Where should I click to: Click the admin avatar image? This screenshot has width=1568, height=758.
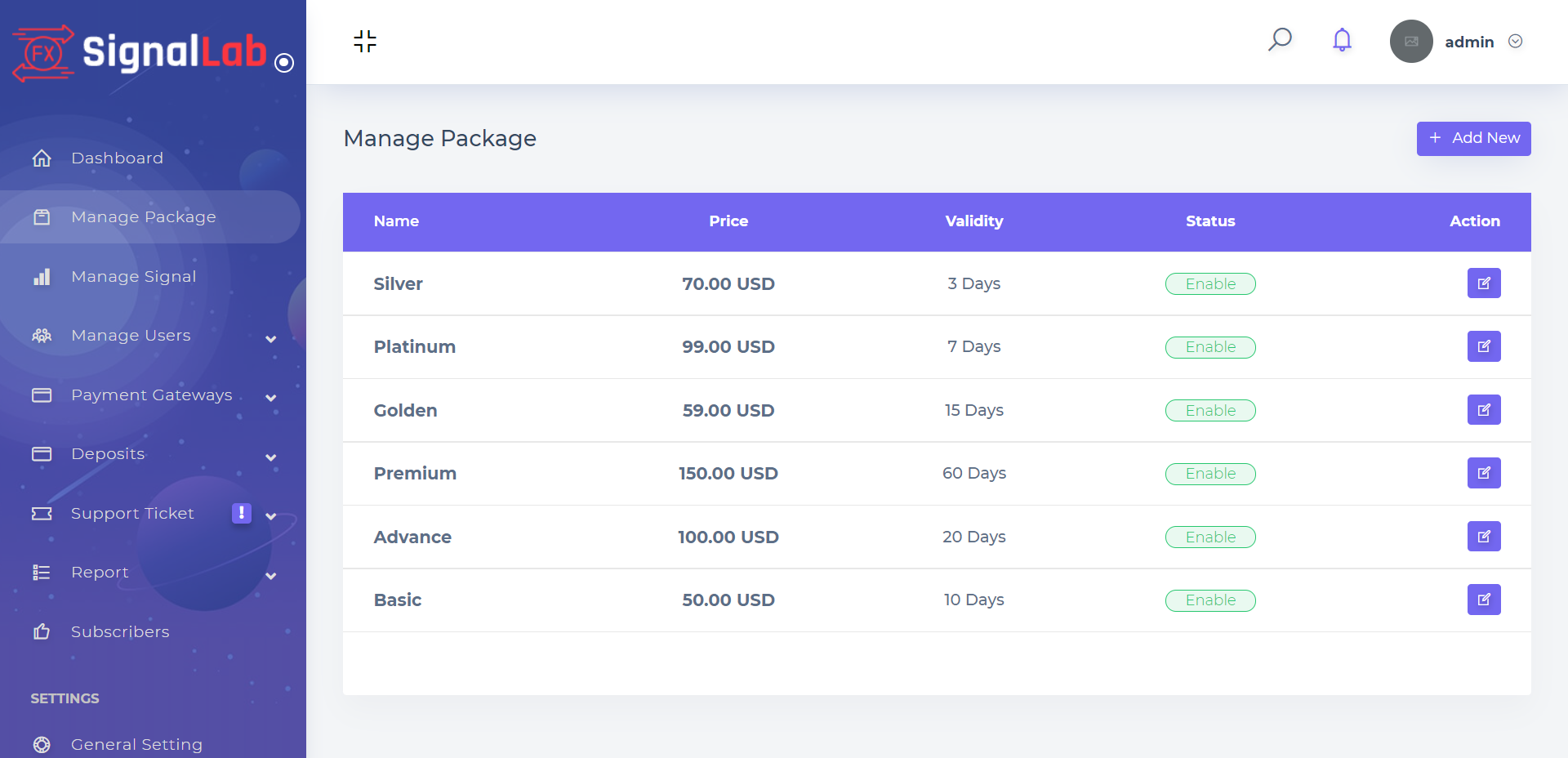point(1410,42)
